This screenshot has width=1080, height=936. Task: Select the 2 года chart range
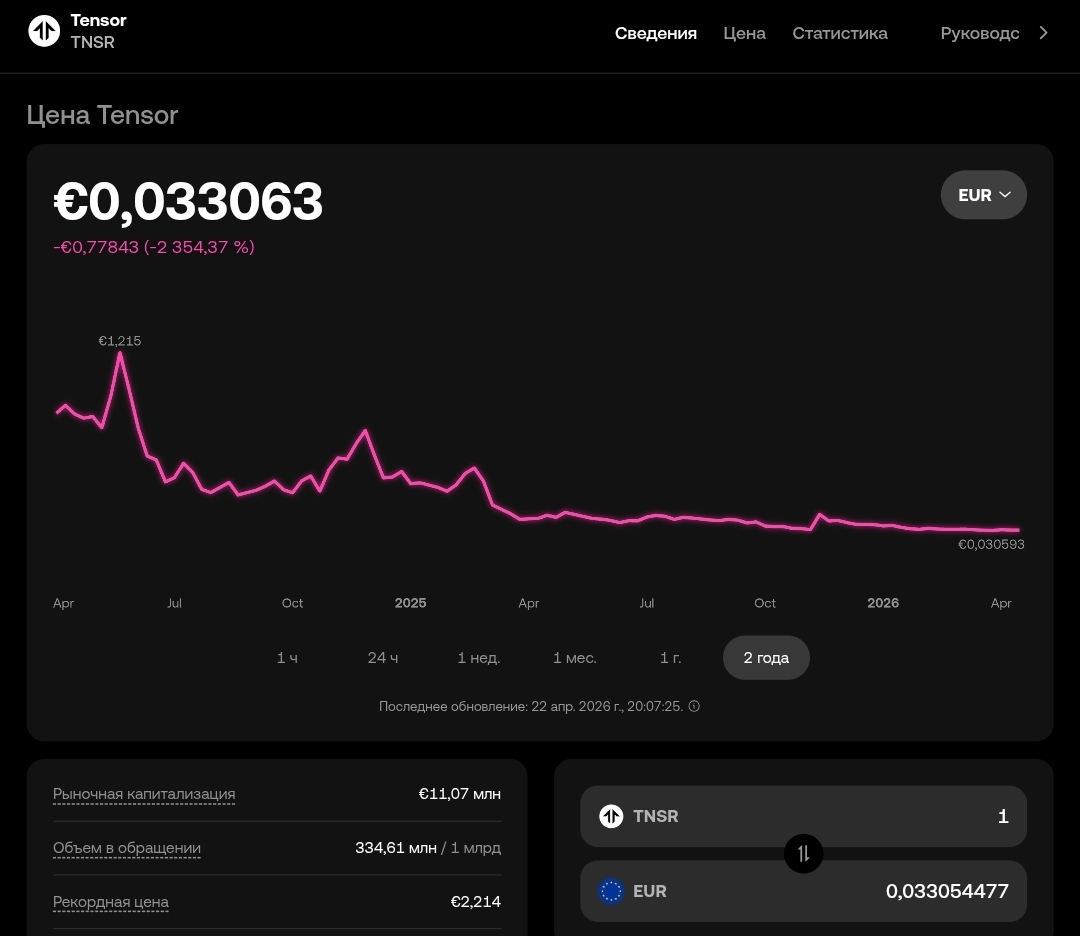[x=766, y=658]
